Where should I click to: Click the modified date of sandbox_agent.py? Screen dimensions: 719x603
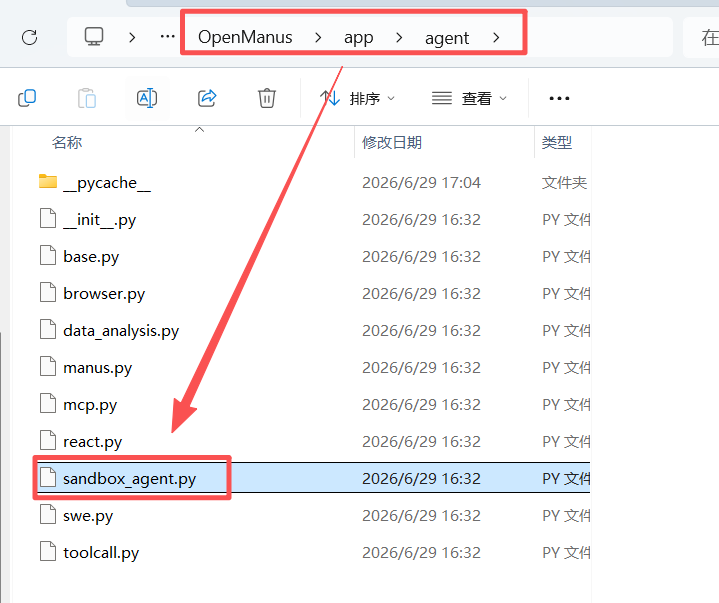[421, 479]
